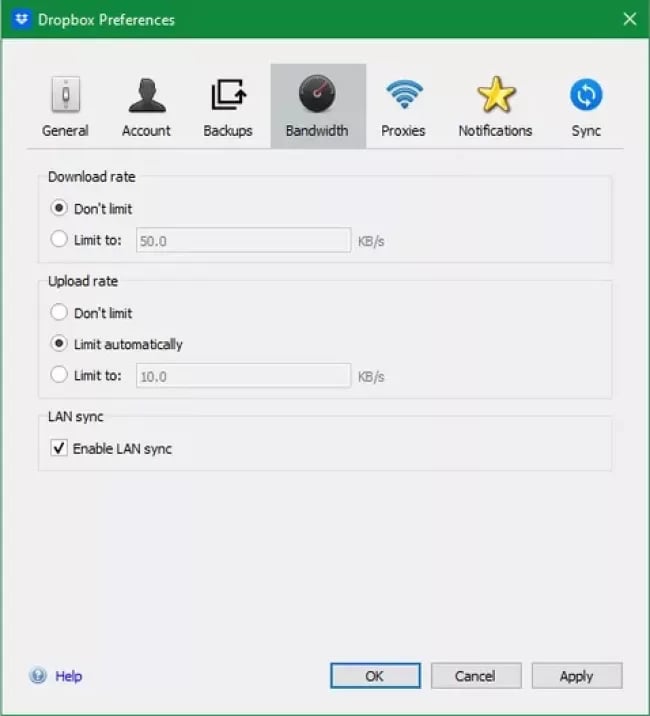Click the Cancel button

point(476,676)
